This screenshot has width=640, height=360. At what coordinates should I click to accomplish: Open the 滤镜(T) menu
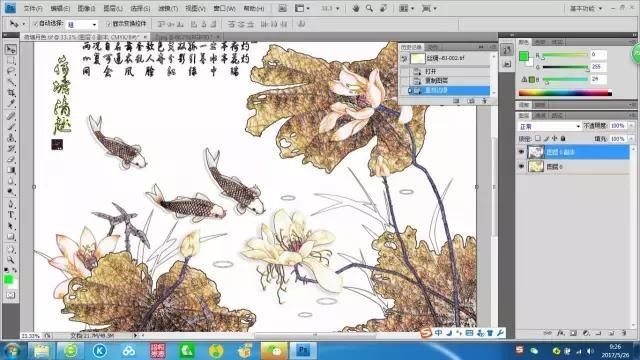point(168,8)
